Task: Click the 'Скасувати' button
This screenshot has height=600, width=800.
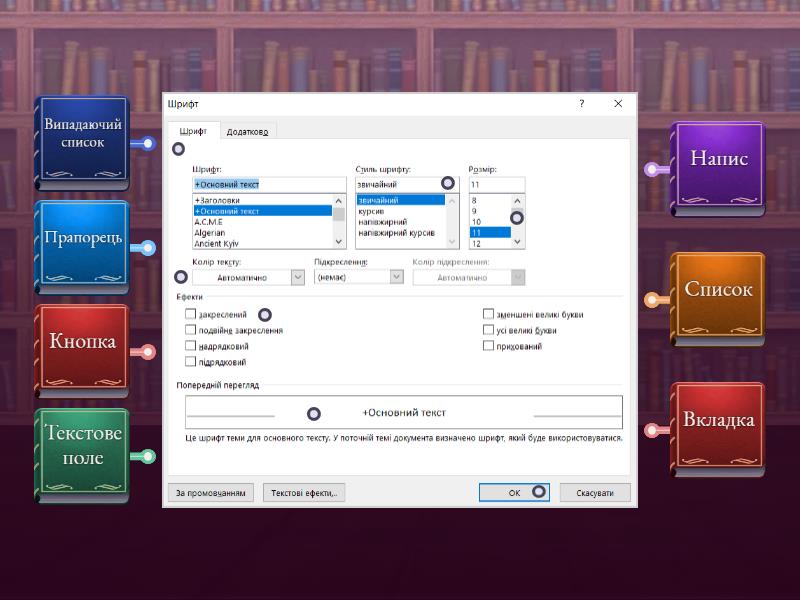Action: (x=595, y=492)
